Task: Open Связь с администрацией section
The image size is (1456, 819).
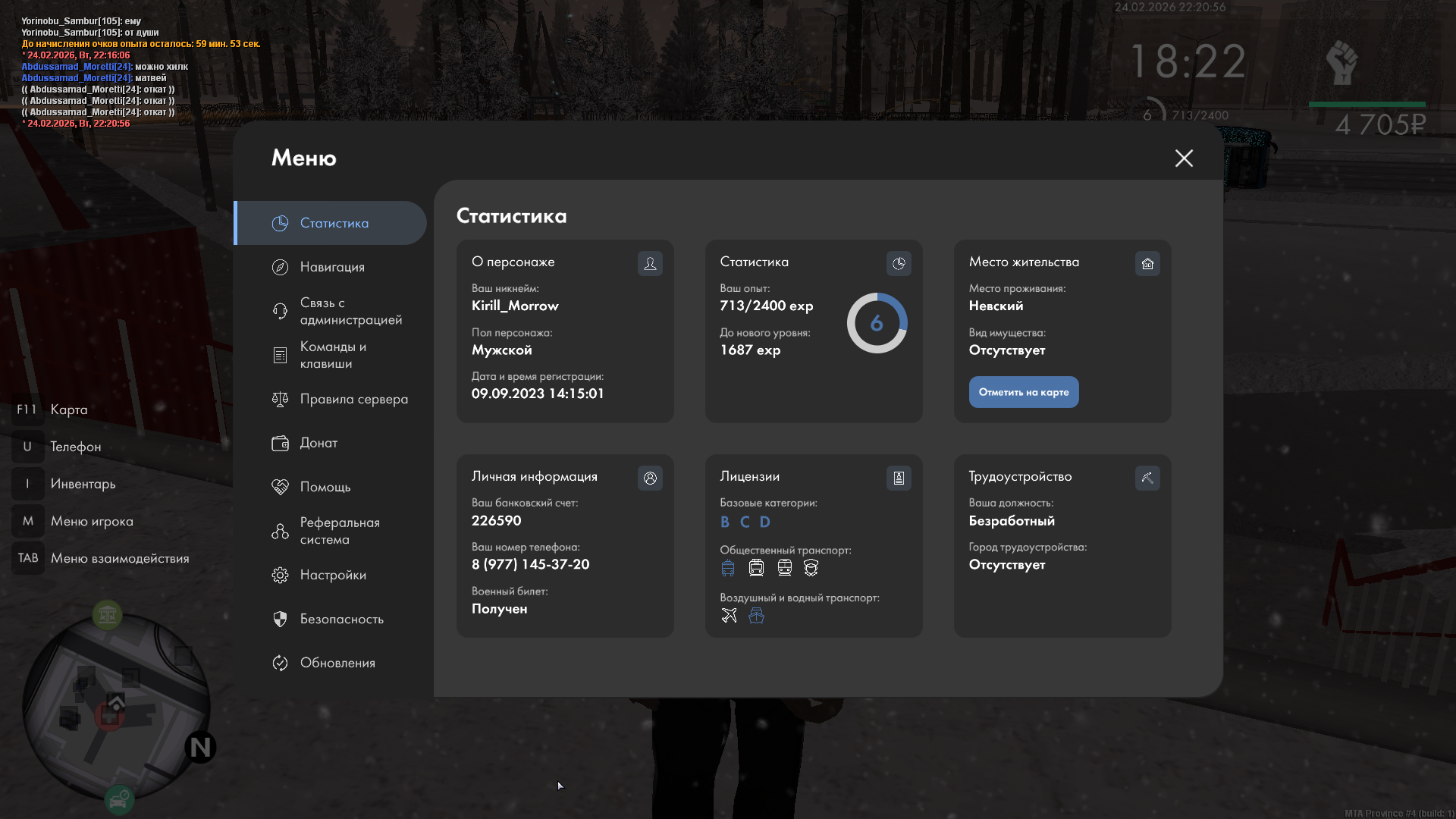Action: point(350,311)
